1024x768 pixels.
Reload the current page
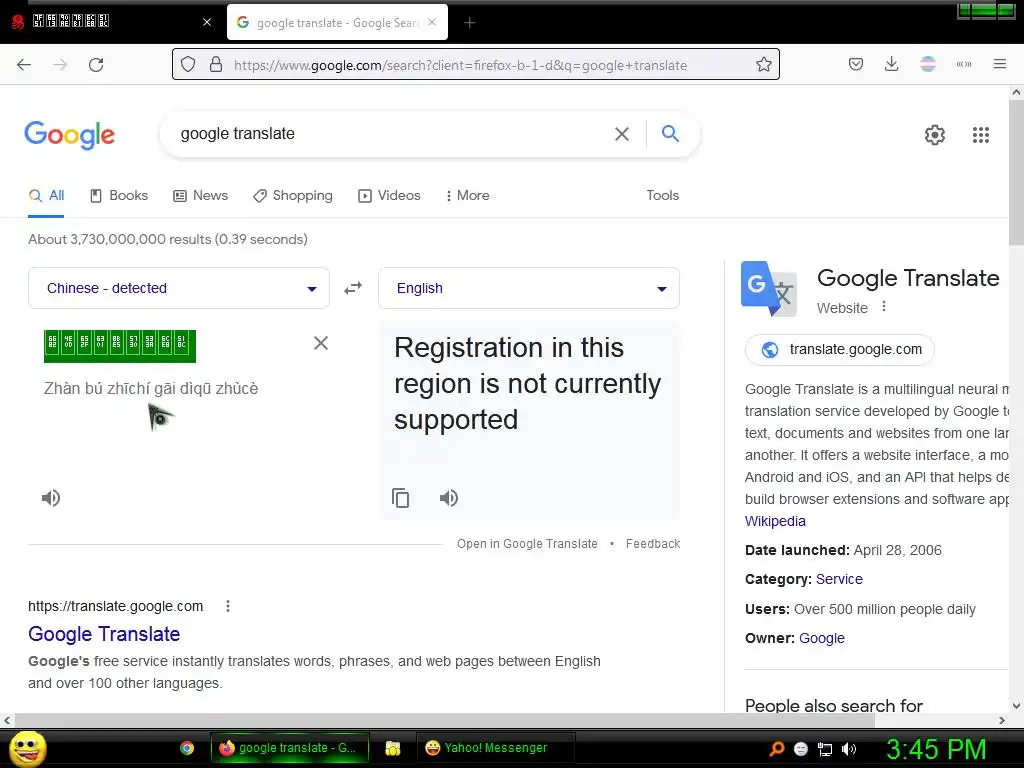point(96,65)
